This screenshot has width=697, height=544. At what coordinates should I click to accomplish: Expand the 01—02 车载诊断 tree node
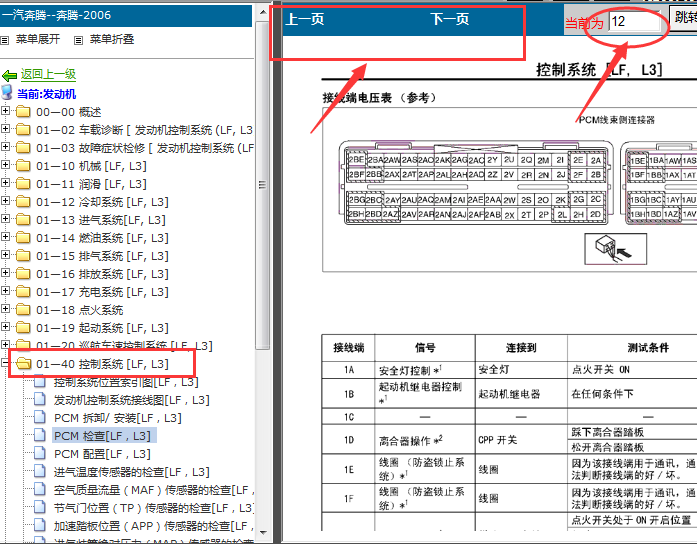5,128
